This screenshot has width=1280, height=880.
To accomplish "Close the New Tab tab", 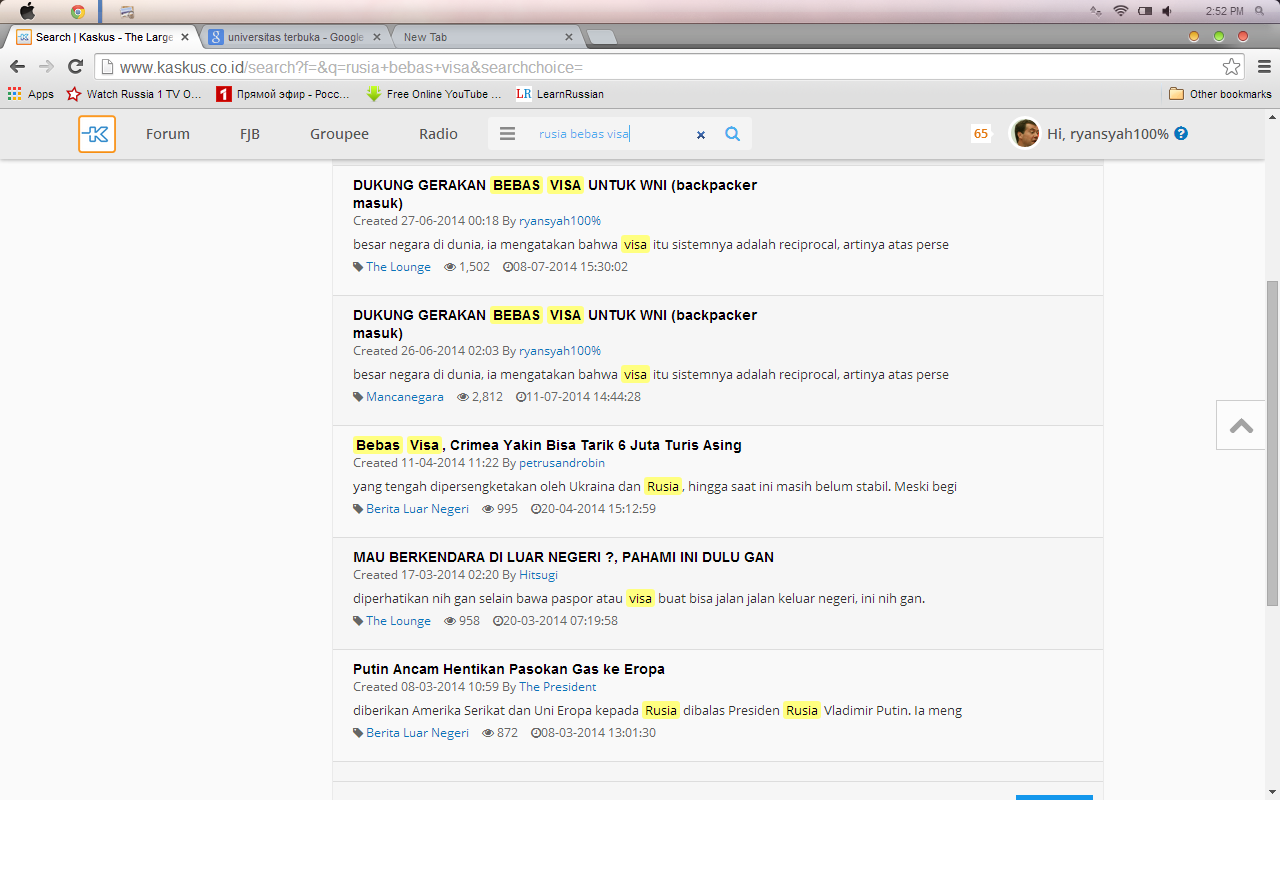I will point(569,37).
